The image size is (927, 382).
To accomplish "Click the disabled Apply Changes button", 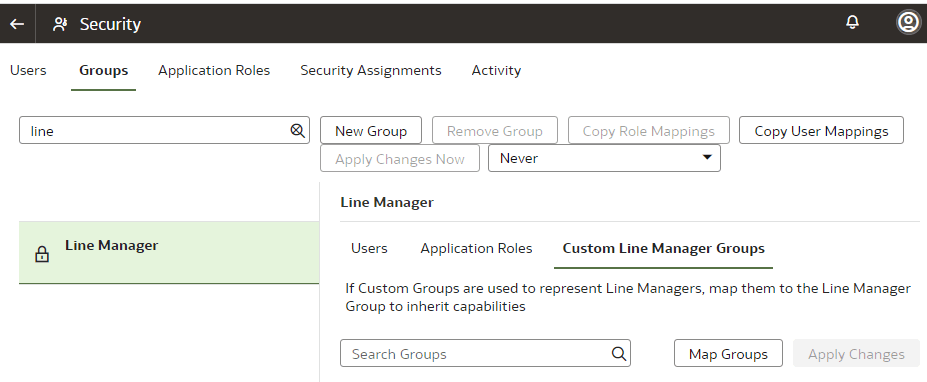I will click(x=856, y=354).
